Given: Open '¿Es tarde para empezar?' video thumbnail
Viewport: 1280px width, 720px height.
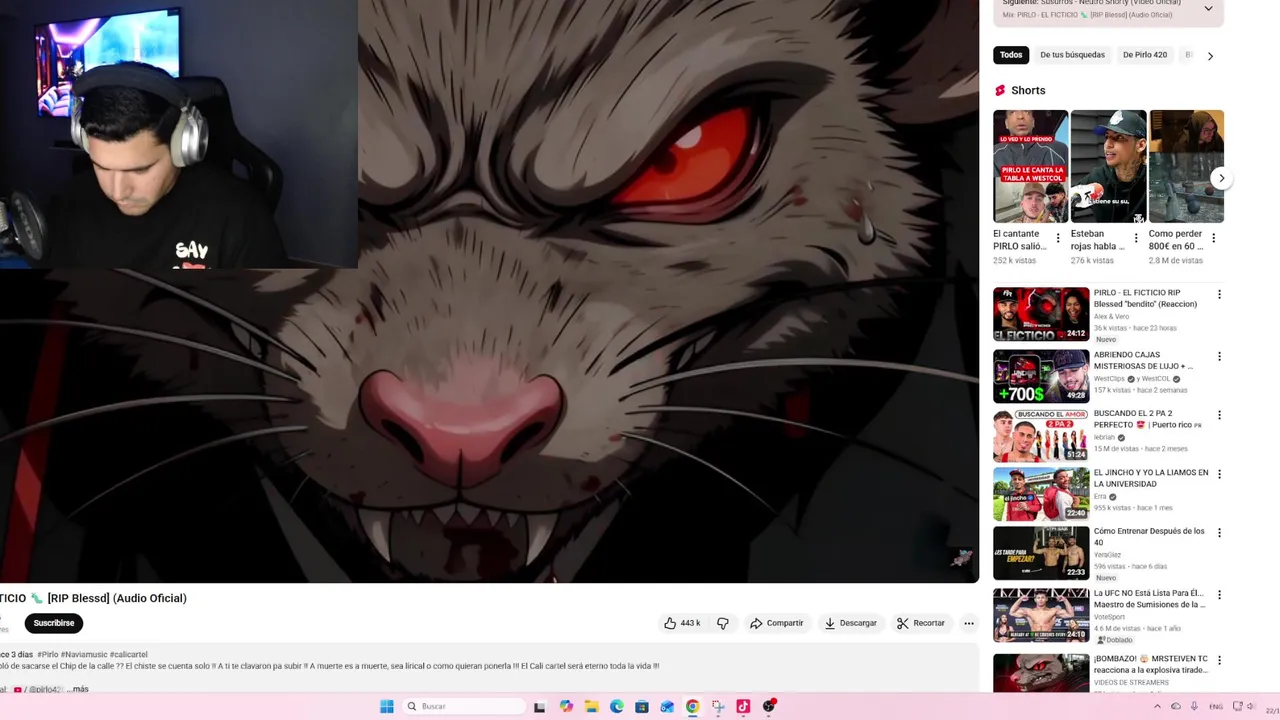Looking at the screenshot, I should click(1041, 553).
